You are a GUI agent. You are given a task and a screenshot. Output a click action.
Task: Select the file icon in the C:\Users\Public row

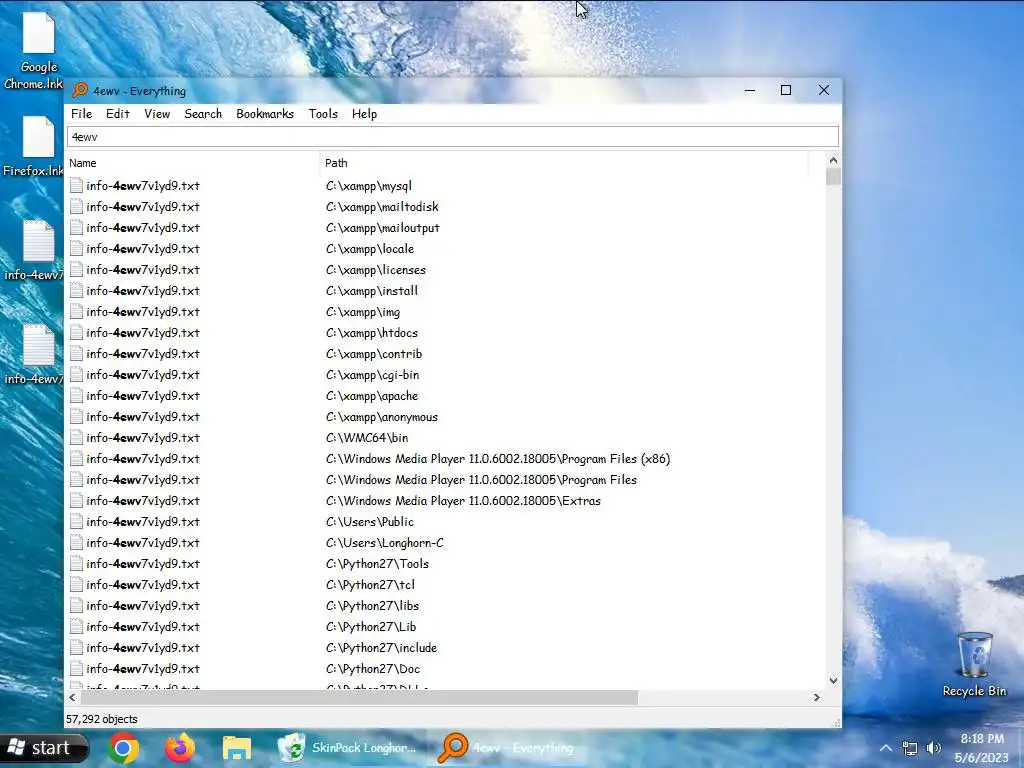76,522
